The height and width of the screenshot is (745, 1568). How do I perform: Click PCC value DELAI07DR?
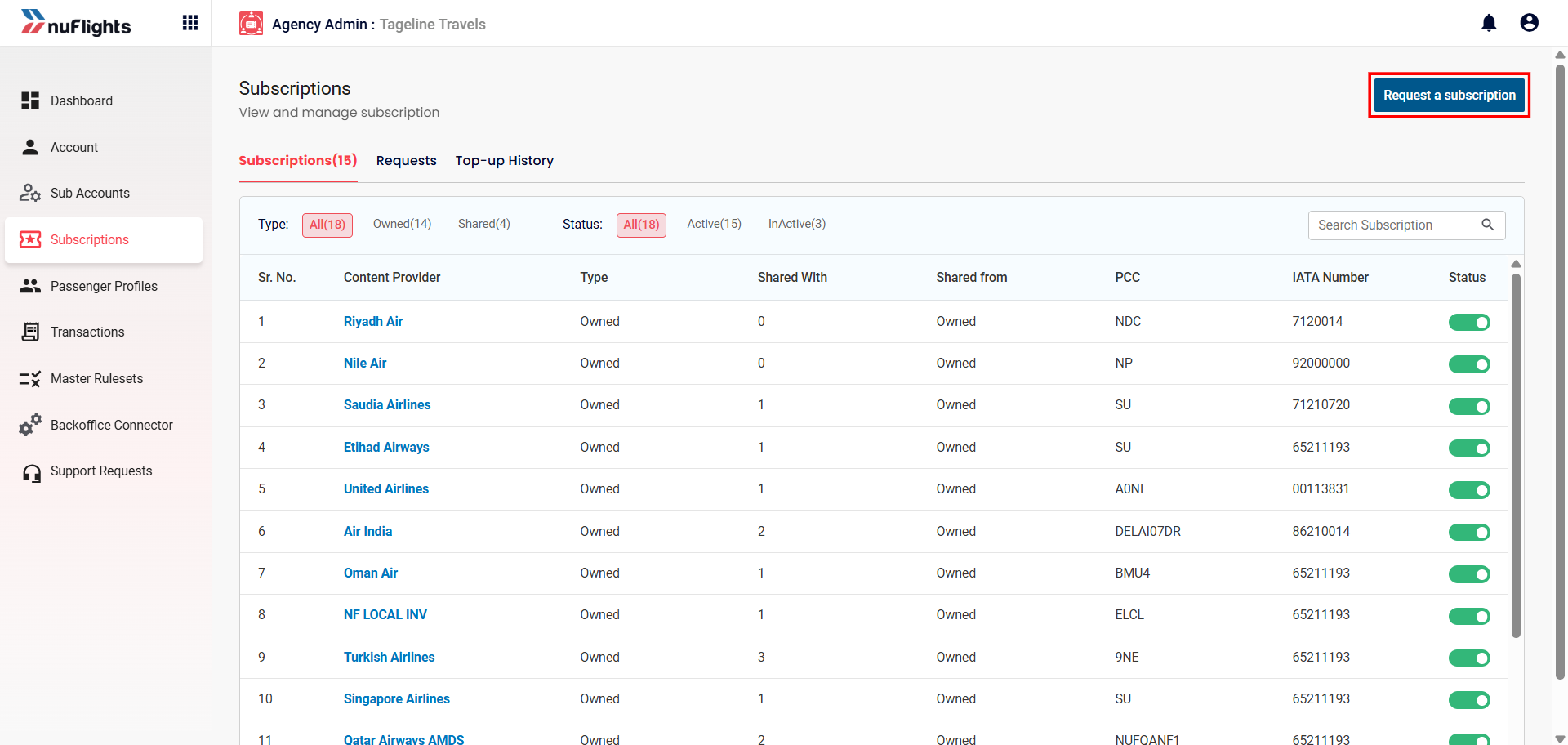tap(1147, 531)
